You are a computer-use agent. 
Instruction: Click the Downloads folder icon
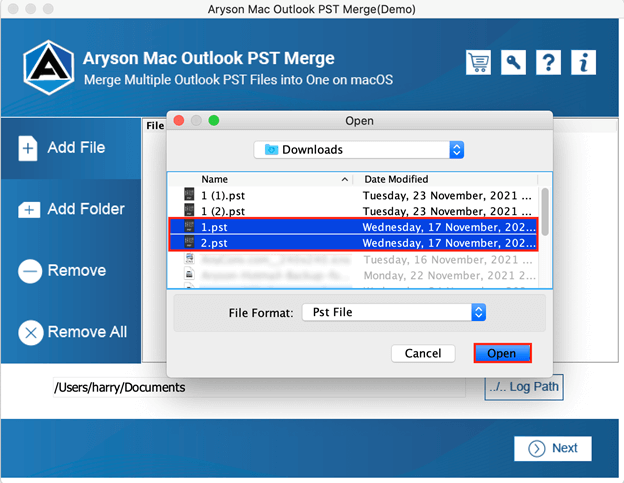click(271, 150)
